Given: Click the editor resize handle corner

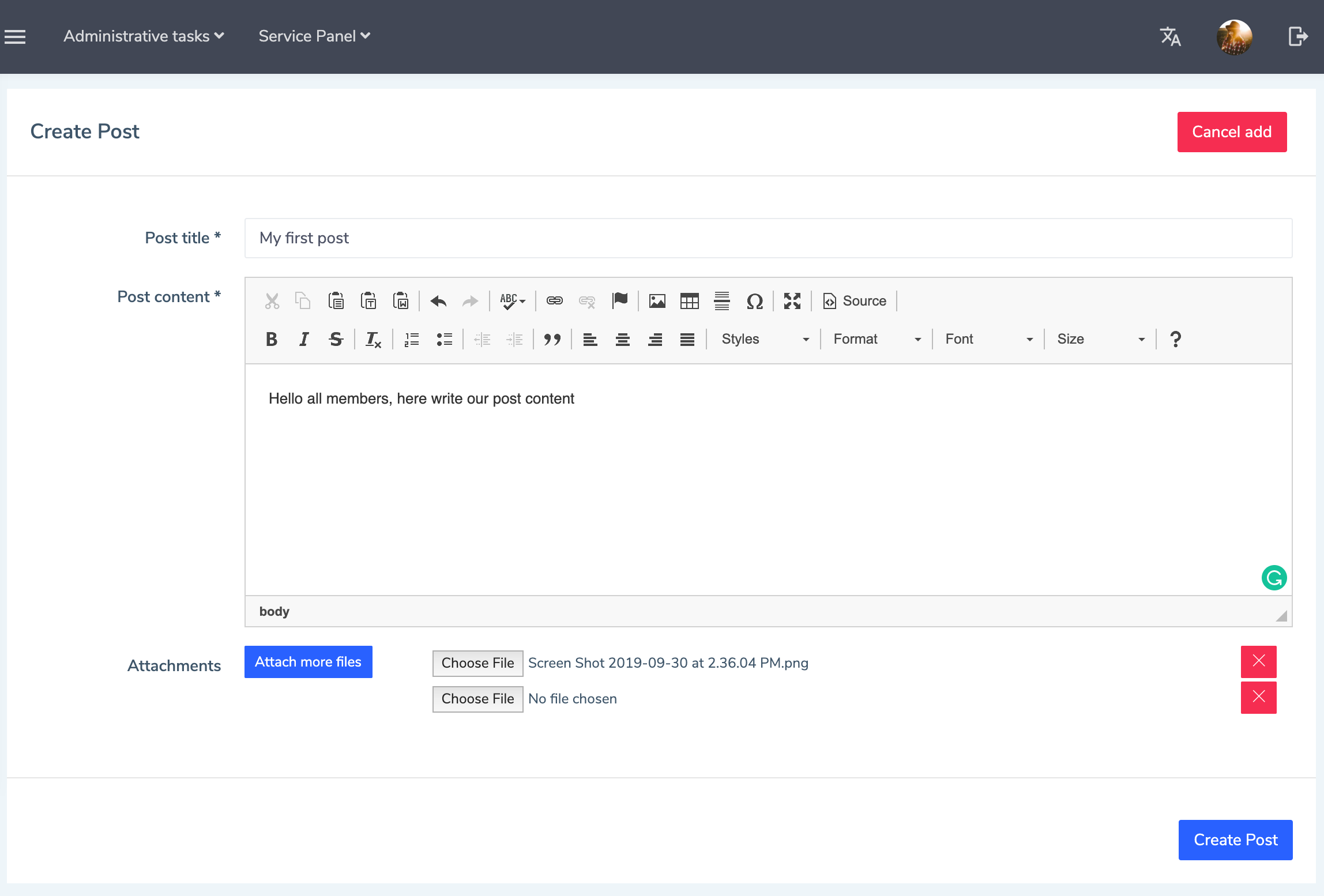Looking at the screenshot, I should [x=1281, y=616].
